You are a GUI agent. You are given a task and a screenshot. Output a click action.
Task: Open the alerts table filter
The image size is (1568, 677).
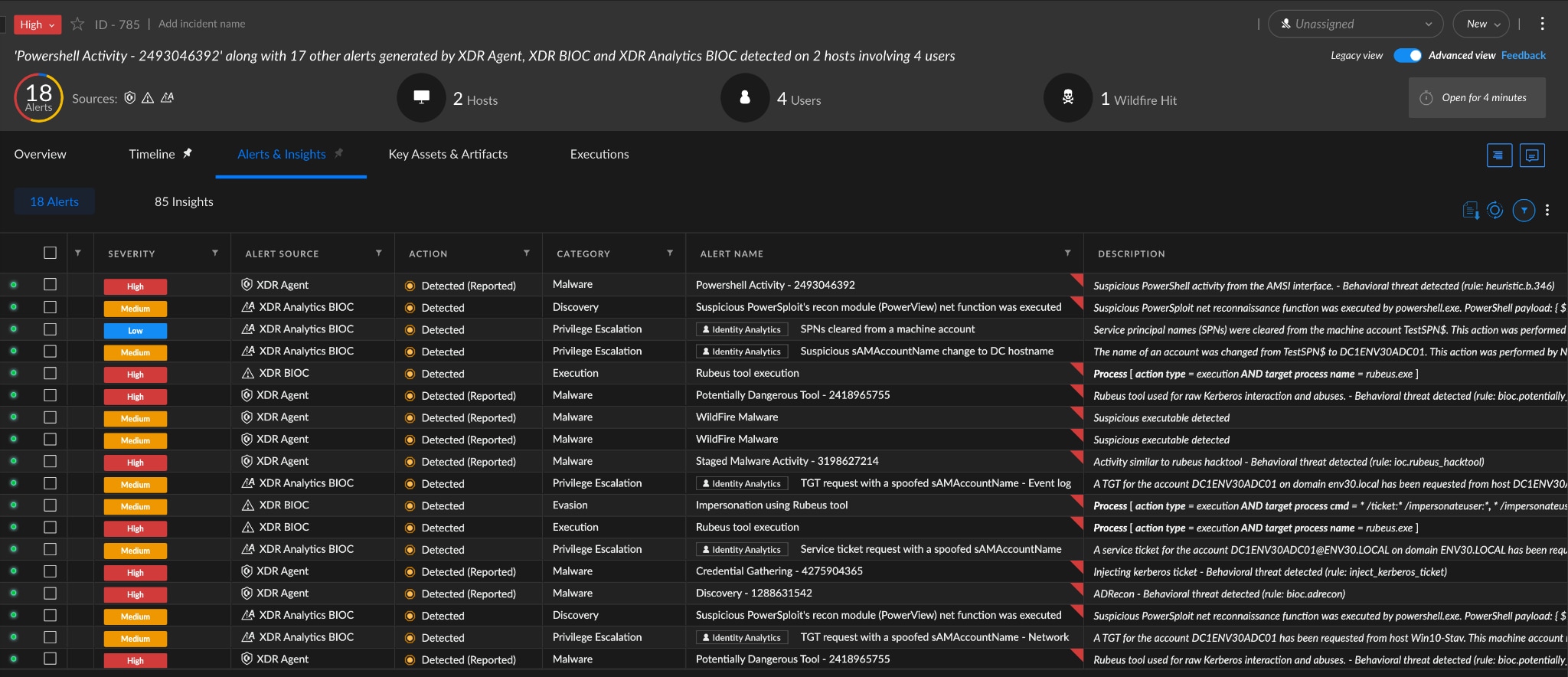(x=1524, y=210)
